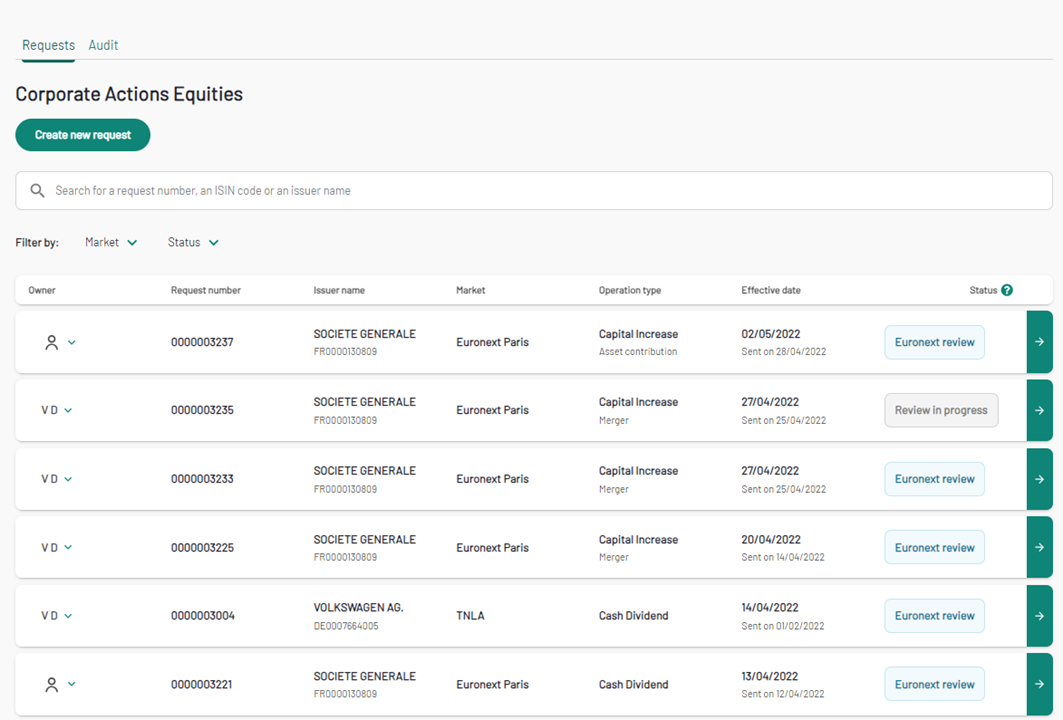This screenshot has width=1063, height=720.
Task: Click the Request number column header
Action: (x=205, y=290)
